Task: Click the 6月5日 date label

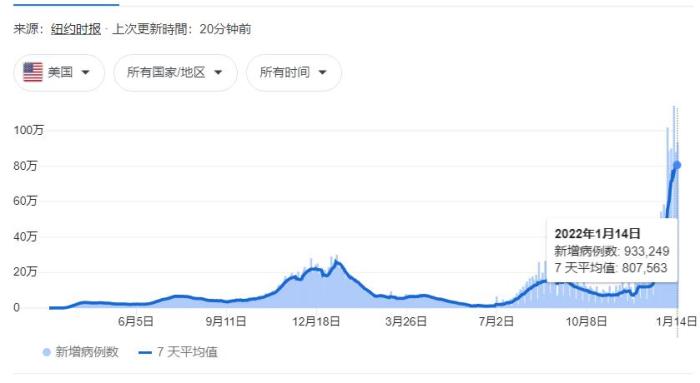Action: [136, 321]
